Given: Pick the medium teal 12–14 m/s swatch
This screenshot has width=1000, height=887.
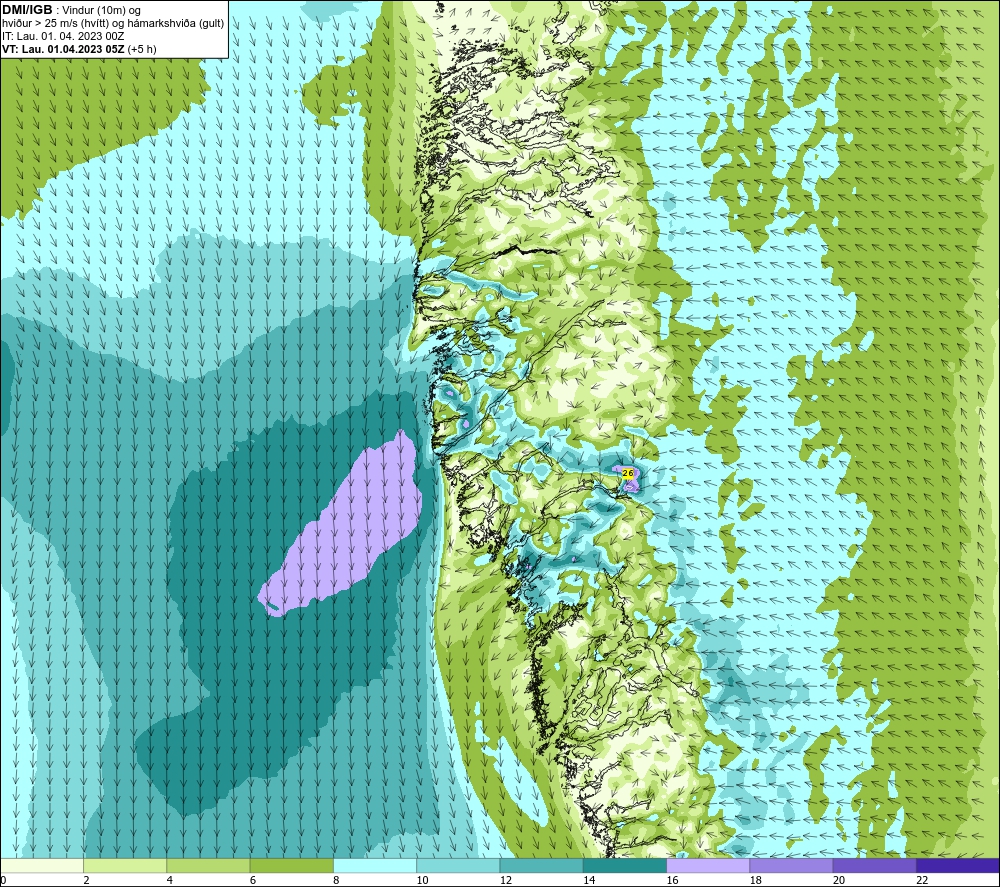Looking at the screenshot, I should point(541,865).
